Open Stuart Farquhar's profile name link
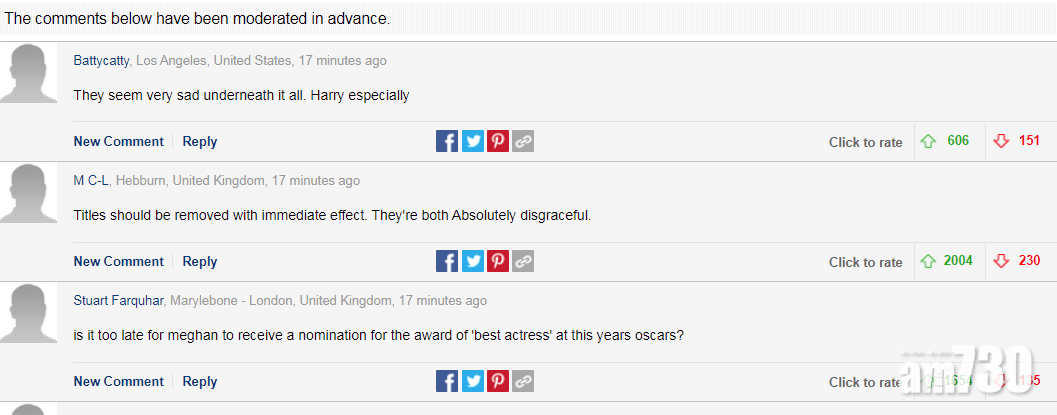The height and width of the screenshot is (415, 1057). click(119, 300)
